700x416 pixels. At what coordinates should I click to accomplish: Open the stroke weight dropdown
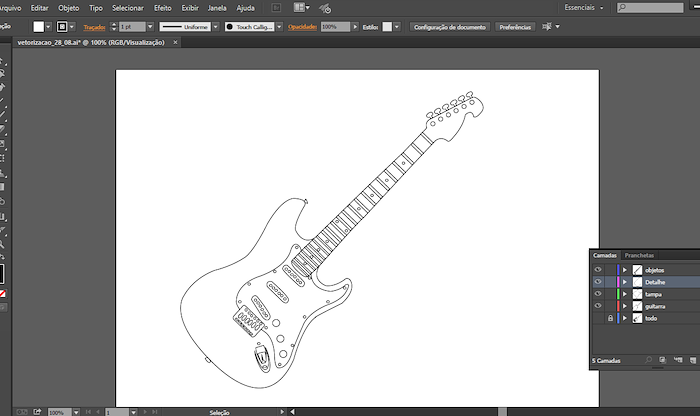pyautogui.click(x=150, y=27)
